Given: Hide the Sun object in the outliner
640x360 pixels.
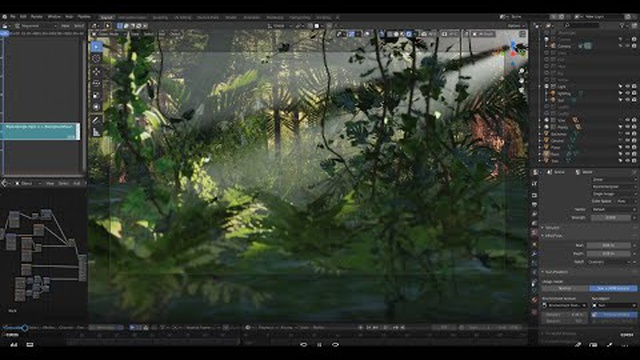Looking at the screenshot, I should pyautogui.click(x=627, y=100).
